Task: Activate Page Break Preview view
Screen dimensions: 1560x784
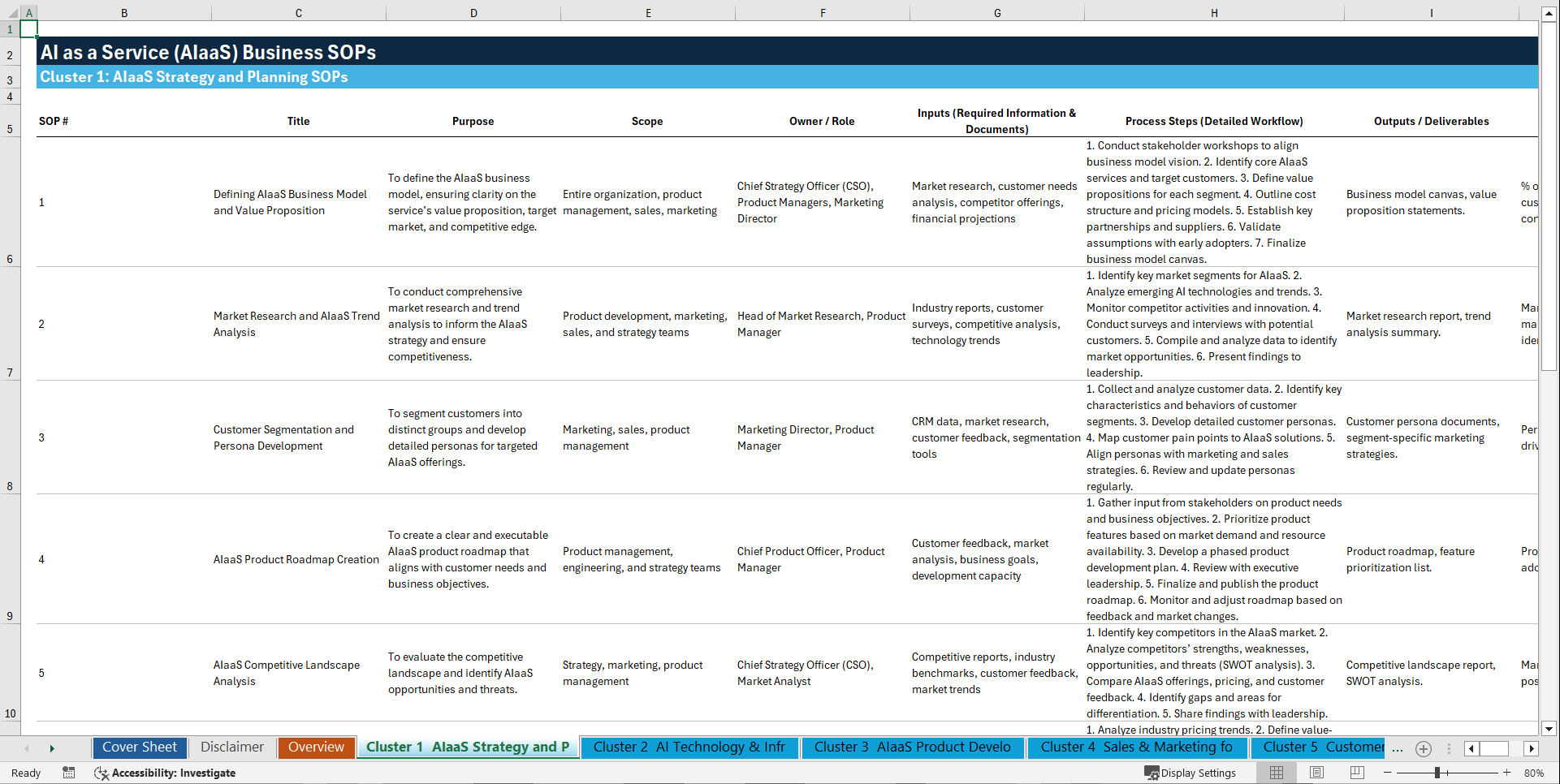Action: coord(1356,773)
